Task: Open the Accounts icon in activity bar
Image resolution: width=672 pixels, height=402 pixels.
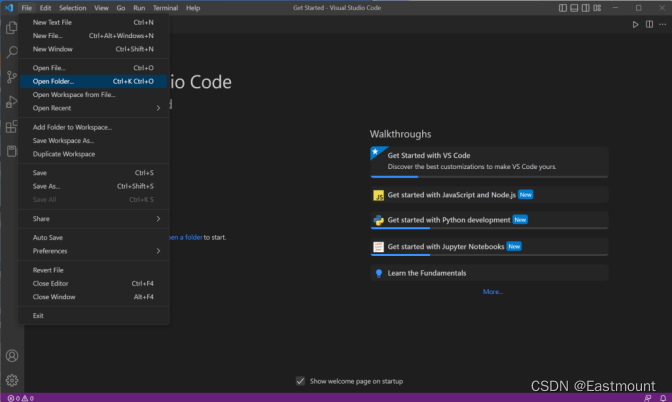Action: tap(12, 356)
